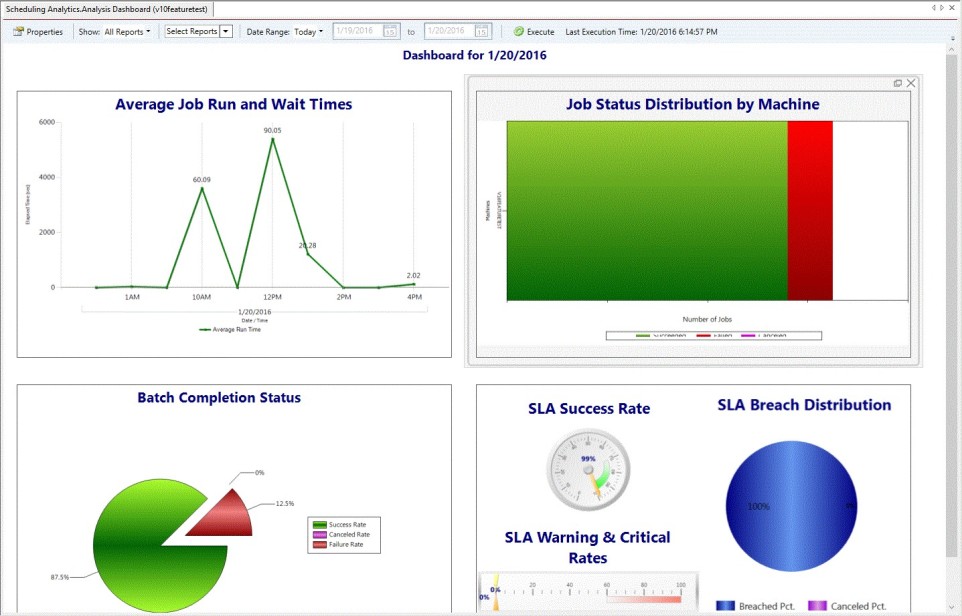The image size is (962, 616).
Task: Click Average Job Run and Wait Times title
Action: (234, 104)
